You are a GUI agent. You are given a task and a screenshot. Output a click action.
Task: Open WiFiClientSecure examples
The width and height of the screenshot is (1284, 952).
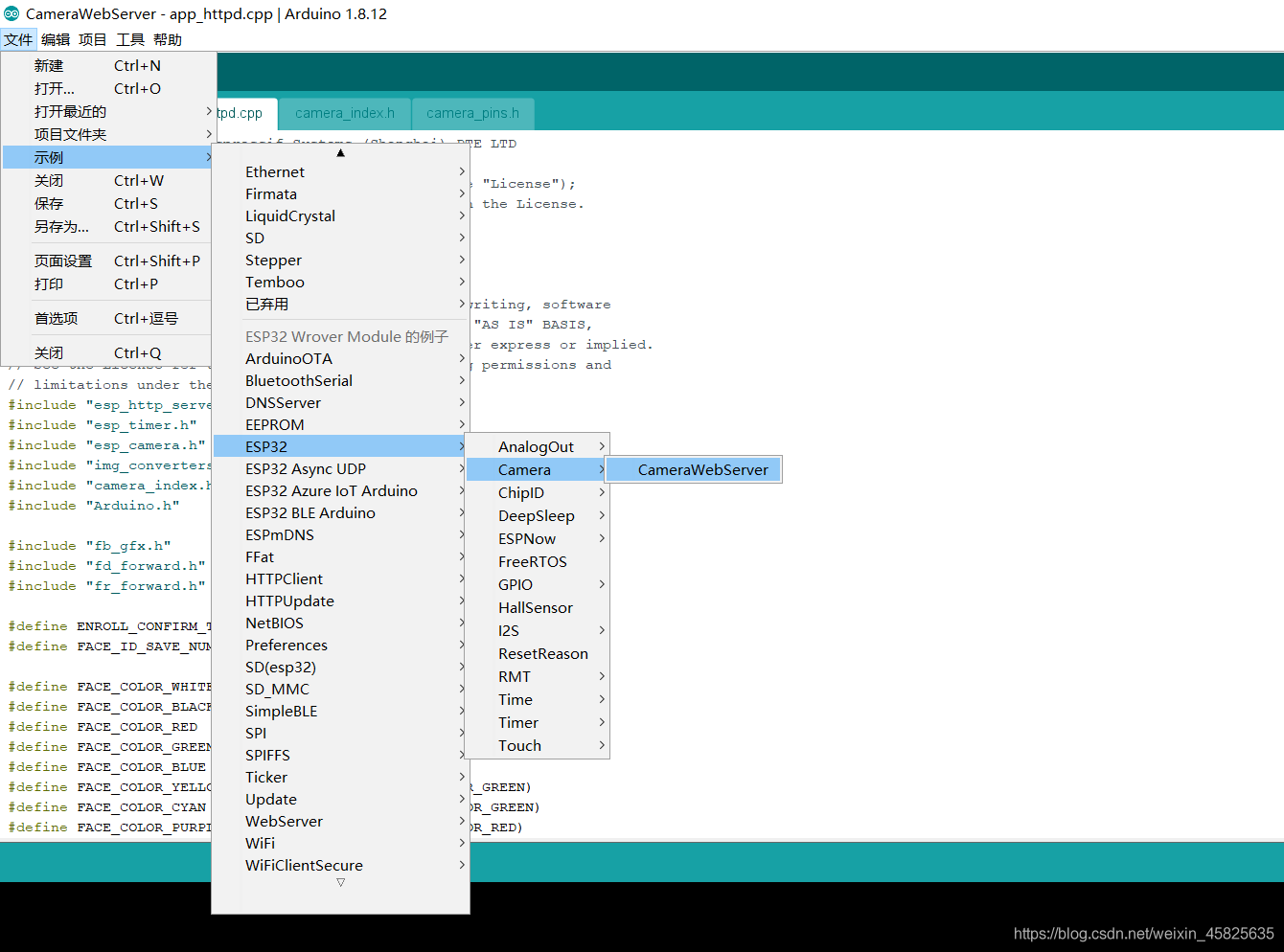pyautogui.click(x=340, y=865)
